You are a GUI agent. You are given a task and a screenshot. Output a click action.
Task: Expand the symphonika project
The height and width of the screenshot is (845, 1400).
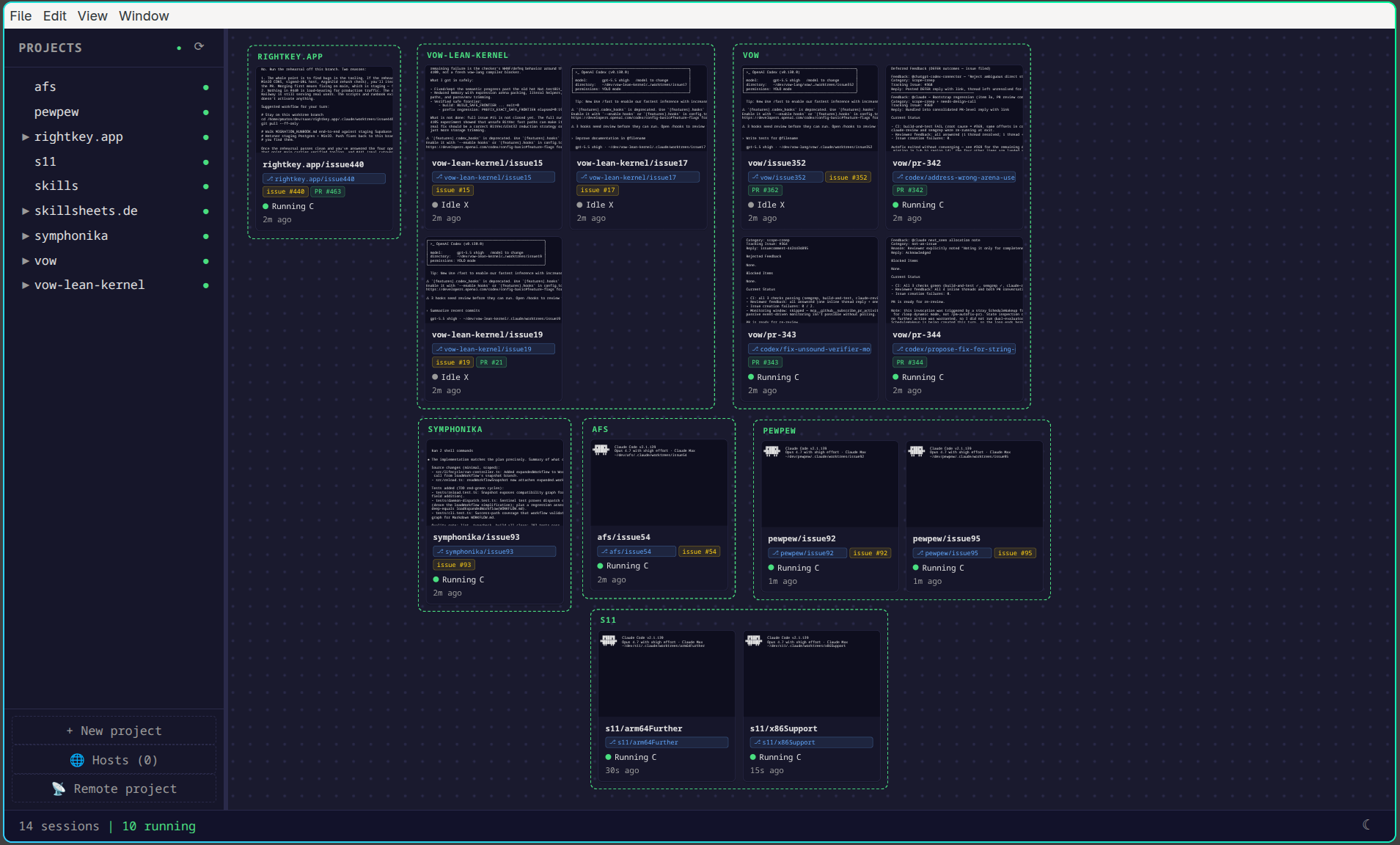pos(26,236)
